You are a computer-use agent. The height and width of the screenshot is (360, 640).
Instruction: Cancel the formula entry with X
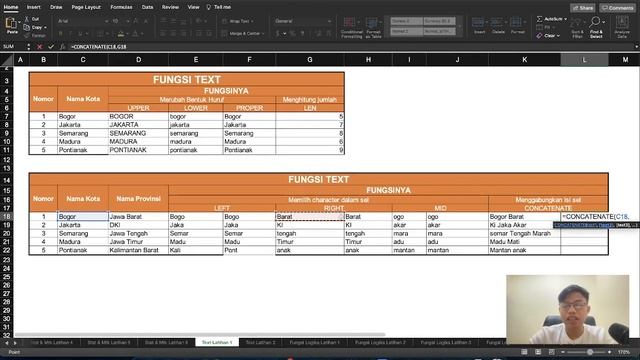pos(40,47)
